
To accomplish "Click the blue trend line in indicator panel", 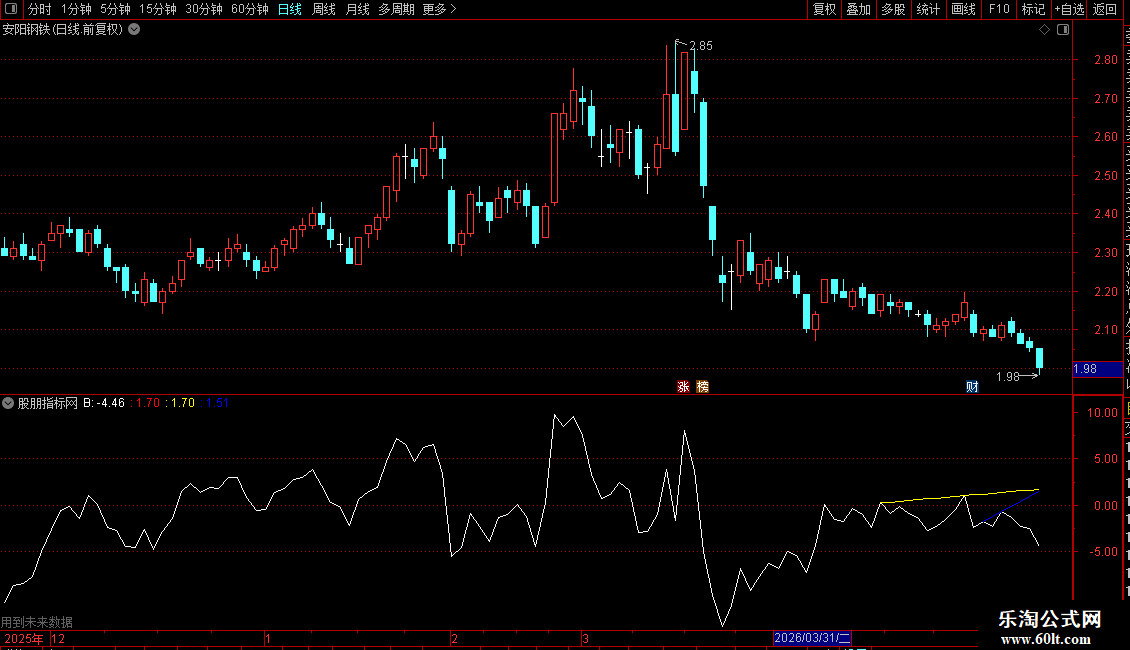I will 1013,505.
